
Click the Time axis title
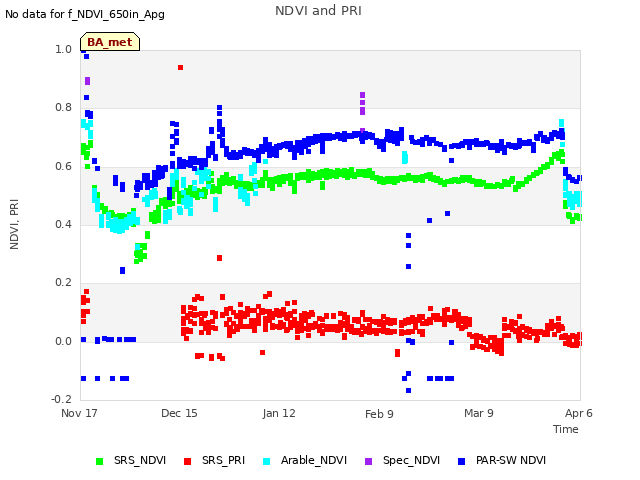[566, 429]
